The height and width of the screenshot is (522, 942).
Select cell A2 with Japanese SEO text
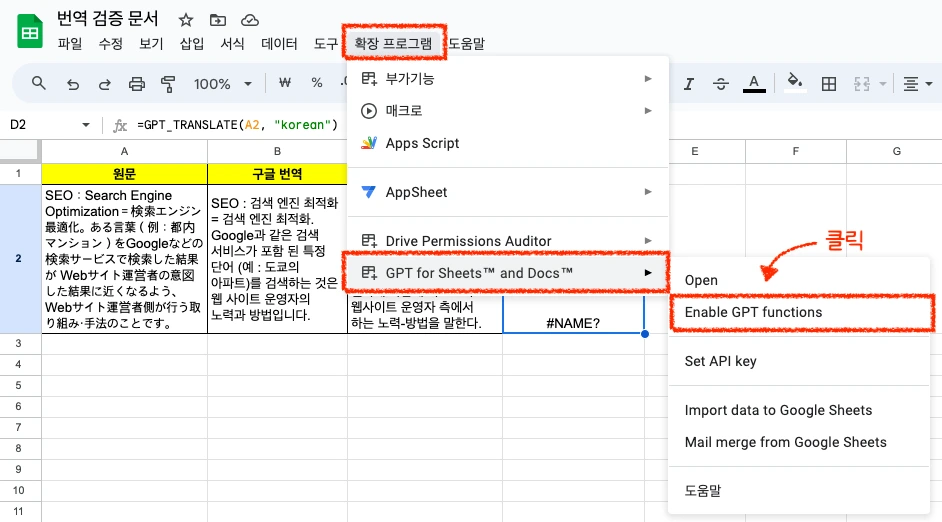tap(124, 258)
